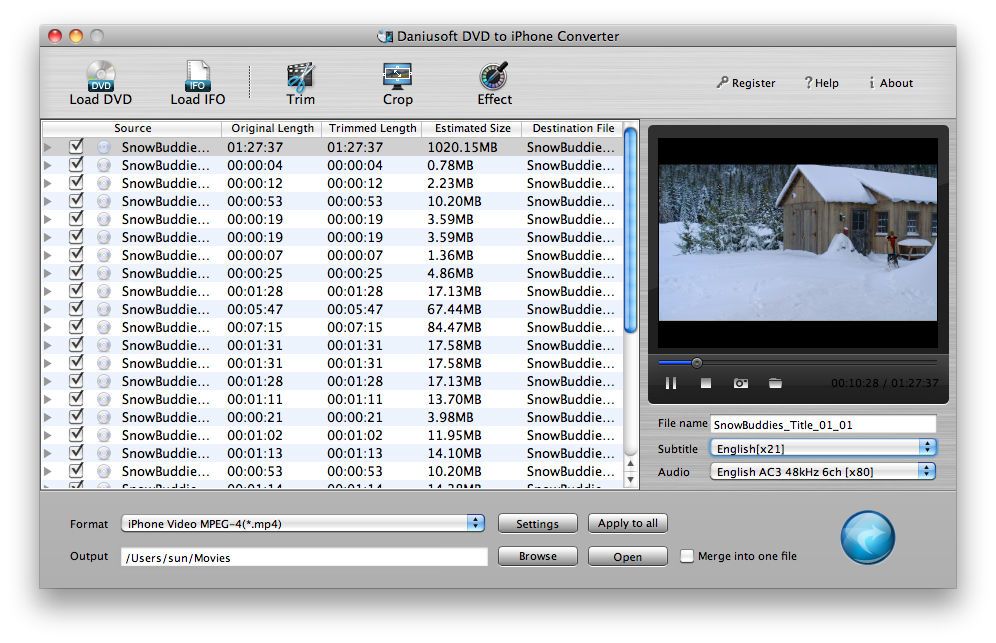Click the scroll down arrow of list
The width and height of the screenshot is (996, 643).
630,480
